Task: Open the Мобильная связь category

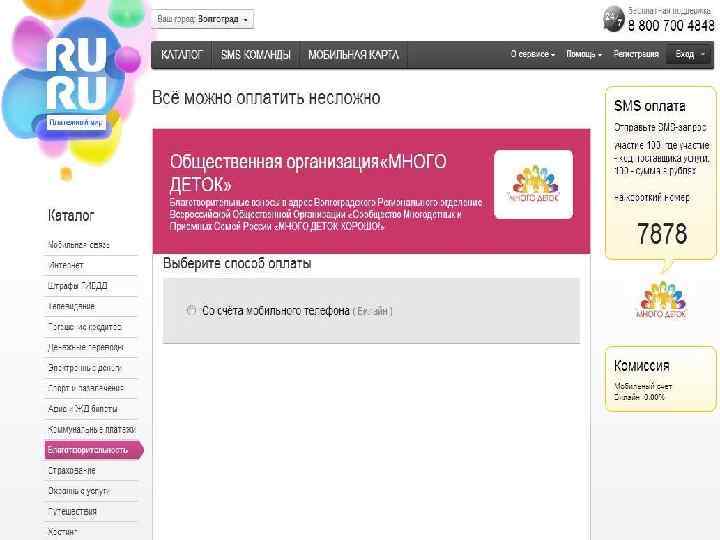Action: coord(79,245)
